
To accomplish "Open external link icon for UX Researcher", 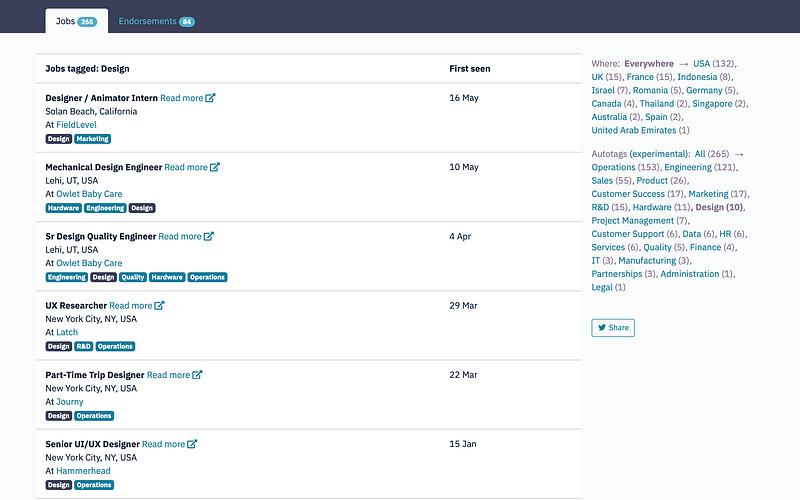I will click(x=159, y=305).
